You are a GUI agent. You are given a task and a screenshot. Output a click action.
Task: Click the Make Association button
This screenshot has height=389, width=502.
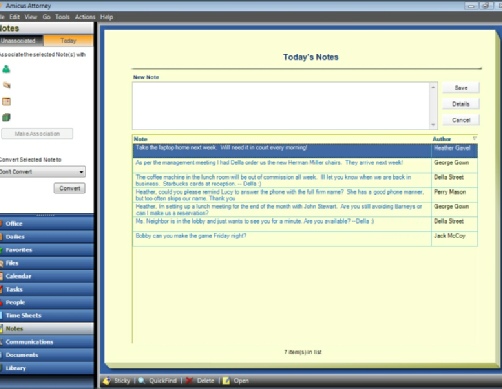37,134
